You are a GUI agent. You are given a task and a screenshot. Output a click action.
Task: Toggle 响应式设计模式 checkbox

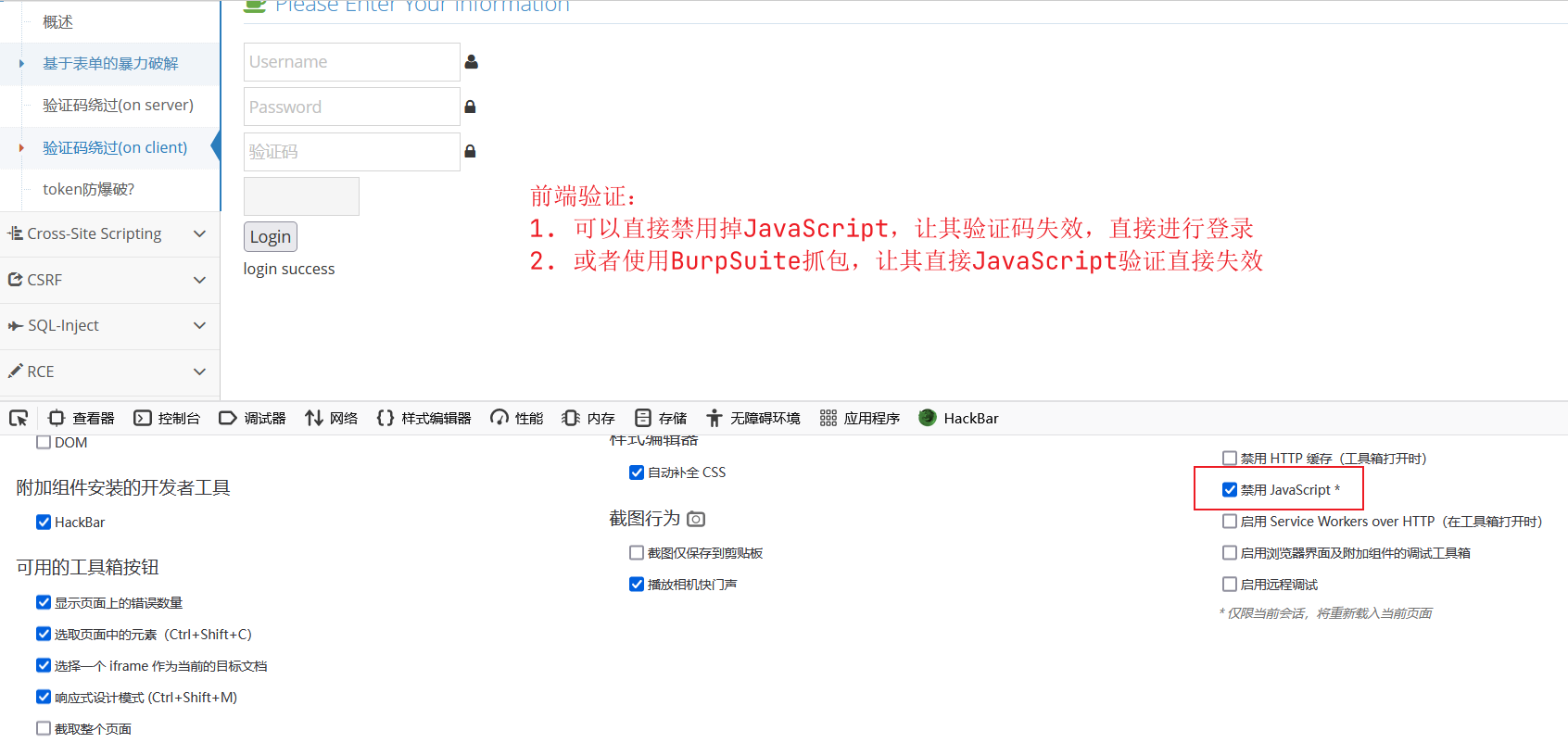[44, 697]
